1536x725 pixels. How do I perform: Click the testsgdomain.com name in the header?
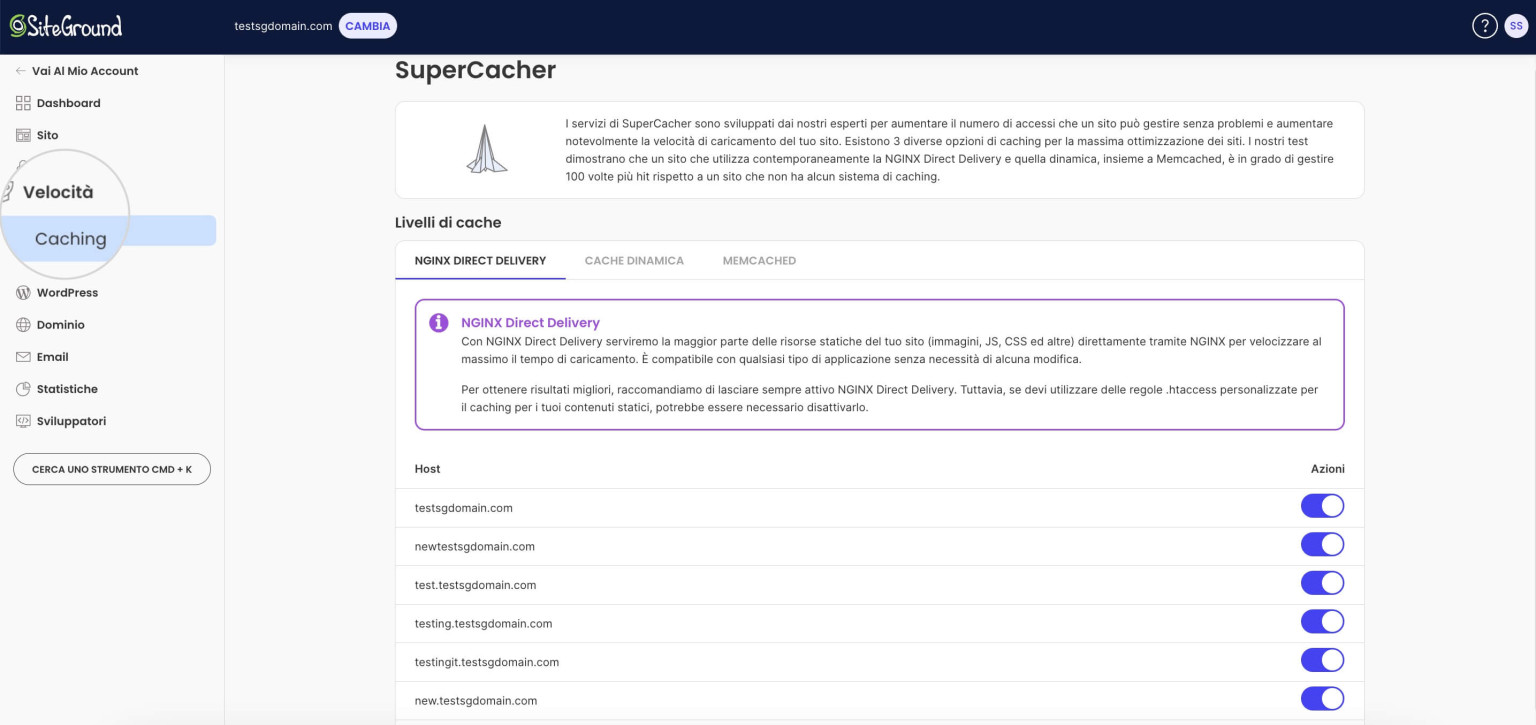283,26
